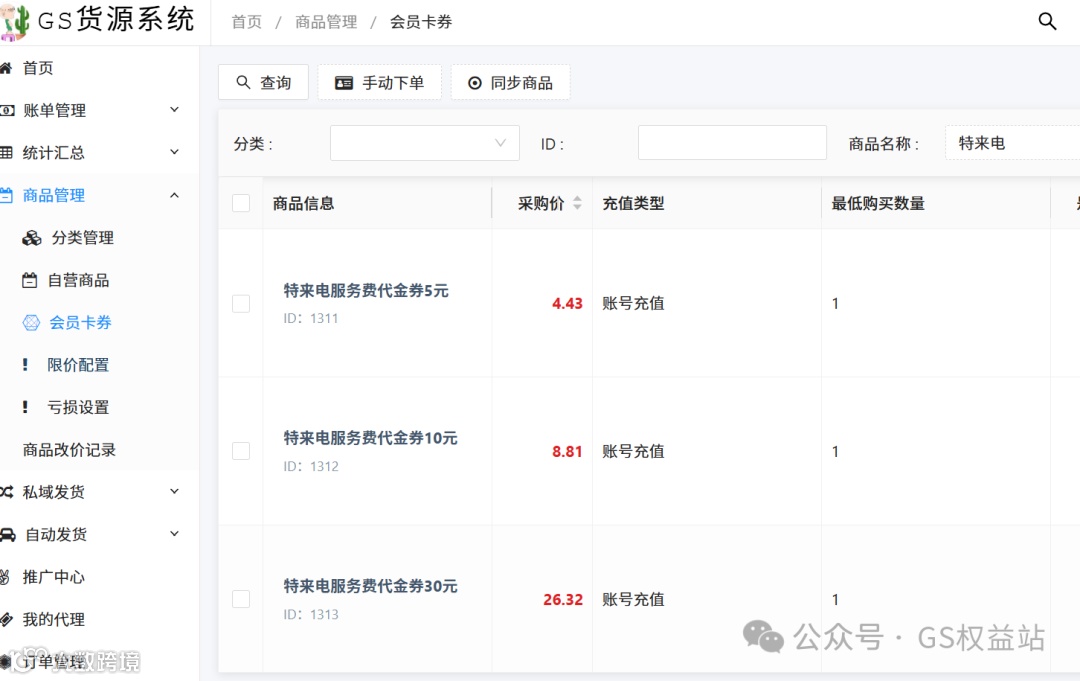Click the calendar icon beside 自营商品

(29, 280)
